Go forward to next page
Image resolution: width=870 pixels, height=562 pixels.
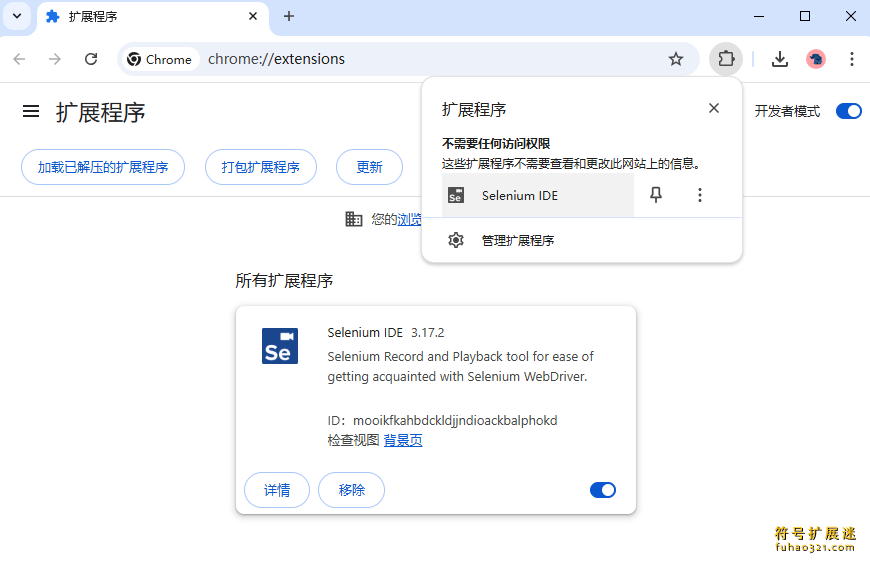(54, 59)
